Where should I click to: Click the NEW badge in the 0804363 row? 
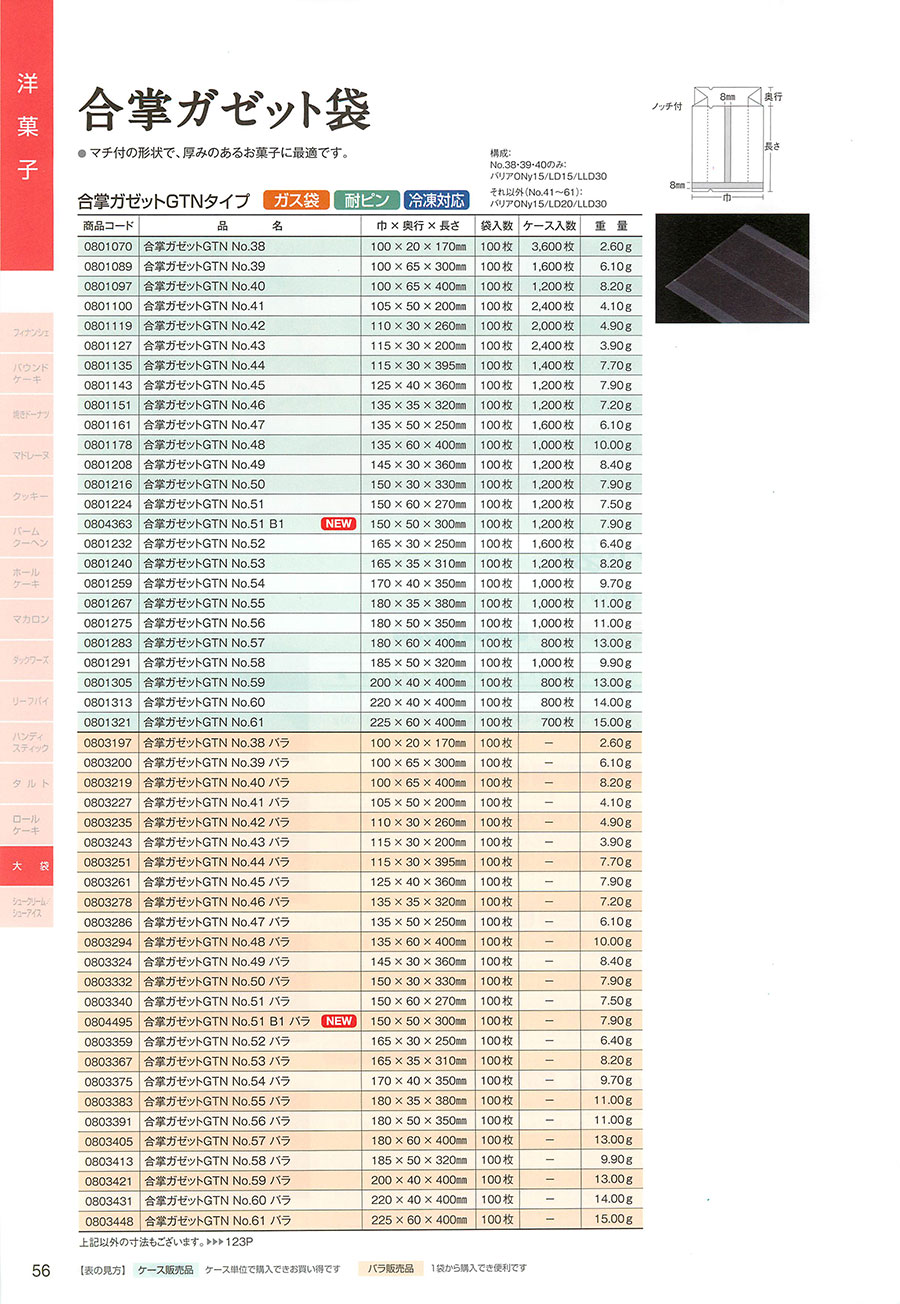338,524
